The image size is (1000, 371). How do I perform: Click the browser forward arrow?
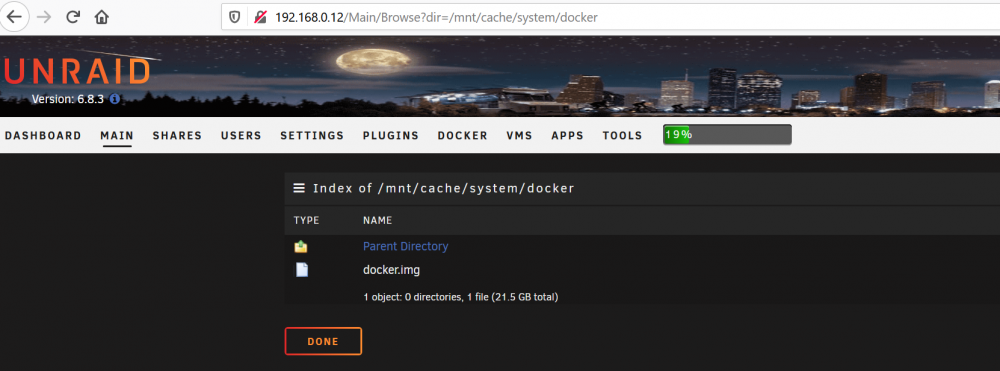click(44, 17)
